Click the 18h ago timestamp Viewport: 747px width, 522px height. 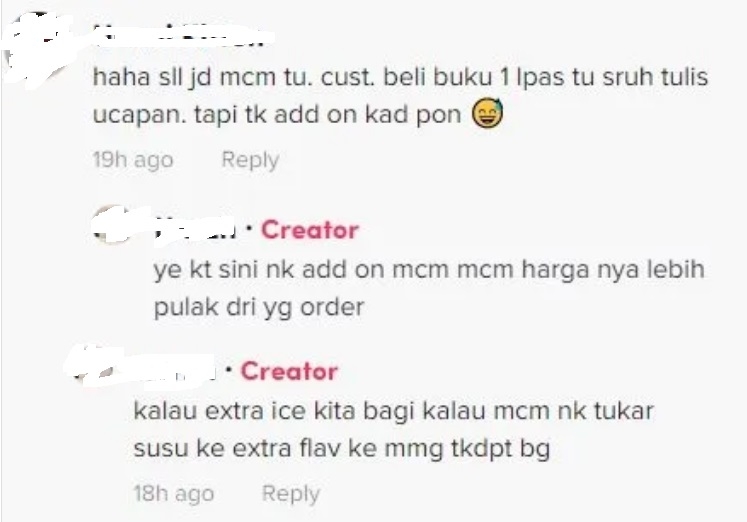(x=173, y=494)
